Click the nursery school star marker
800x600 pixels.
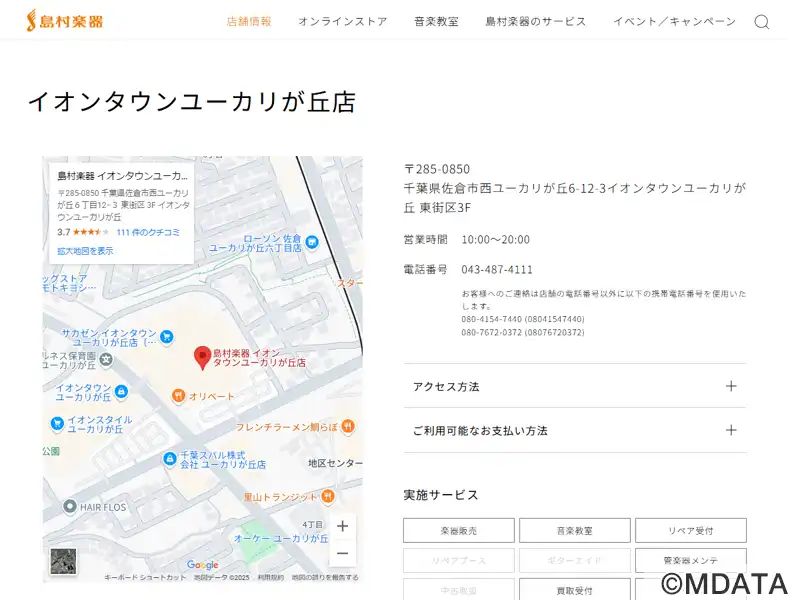pyautogui.click(x=106, y=360)
